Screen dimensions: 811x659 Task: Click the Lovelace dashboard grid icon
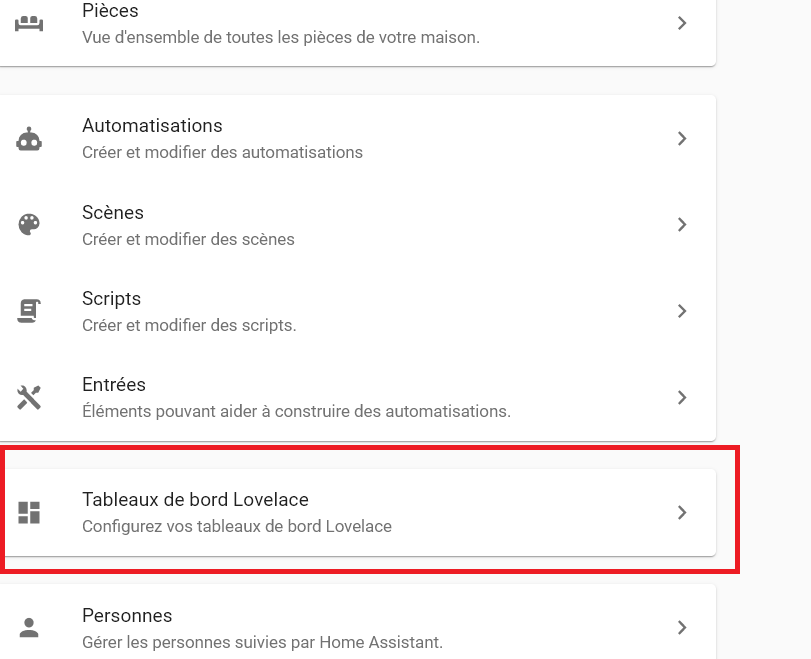click(29, 513)
